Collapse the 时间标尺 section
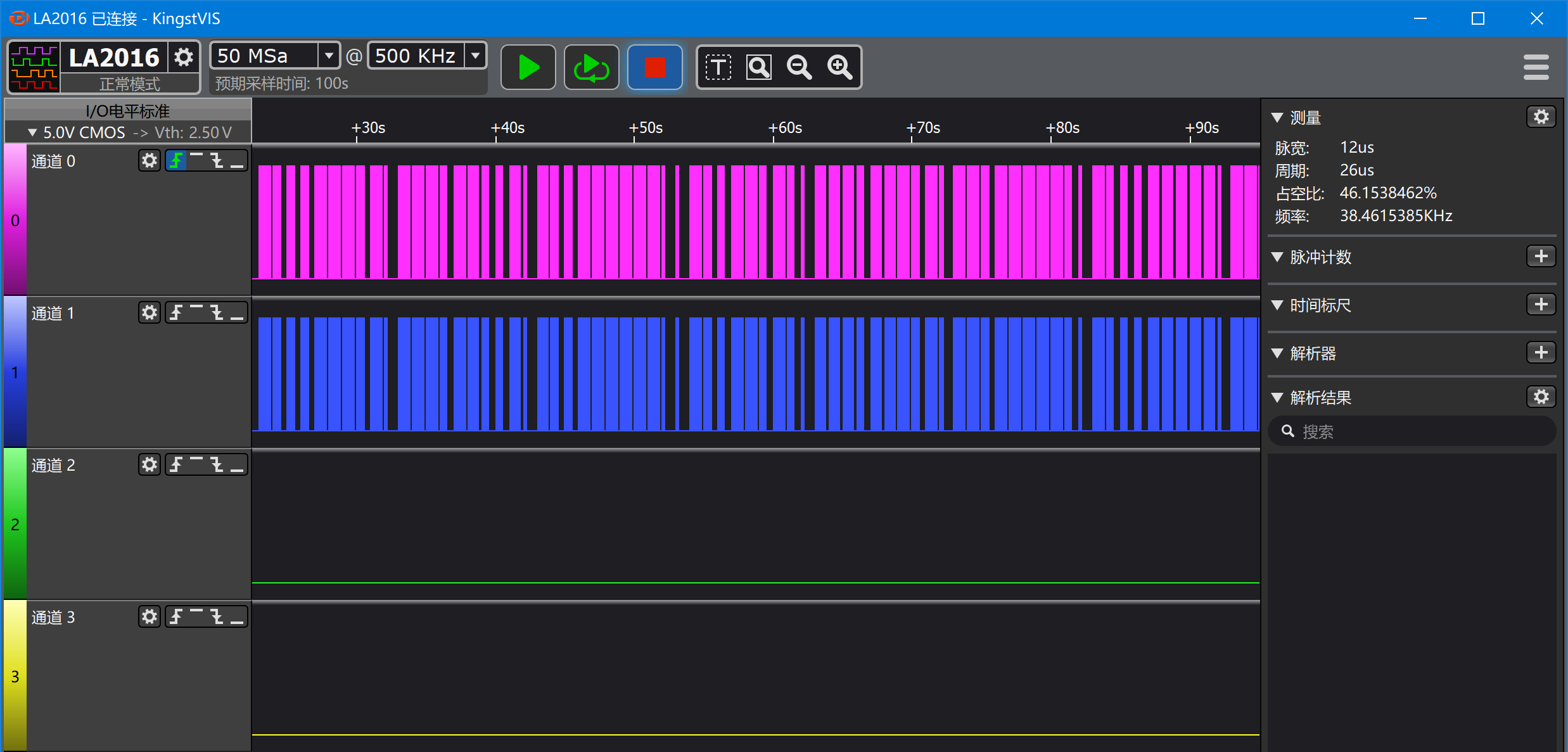This screenshot has height=752, width=1568. (1277, 305)
